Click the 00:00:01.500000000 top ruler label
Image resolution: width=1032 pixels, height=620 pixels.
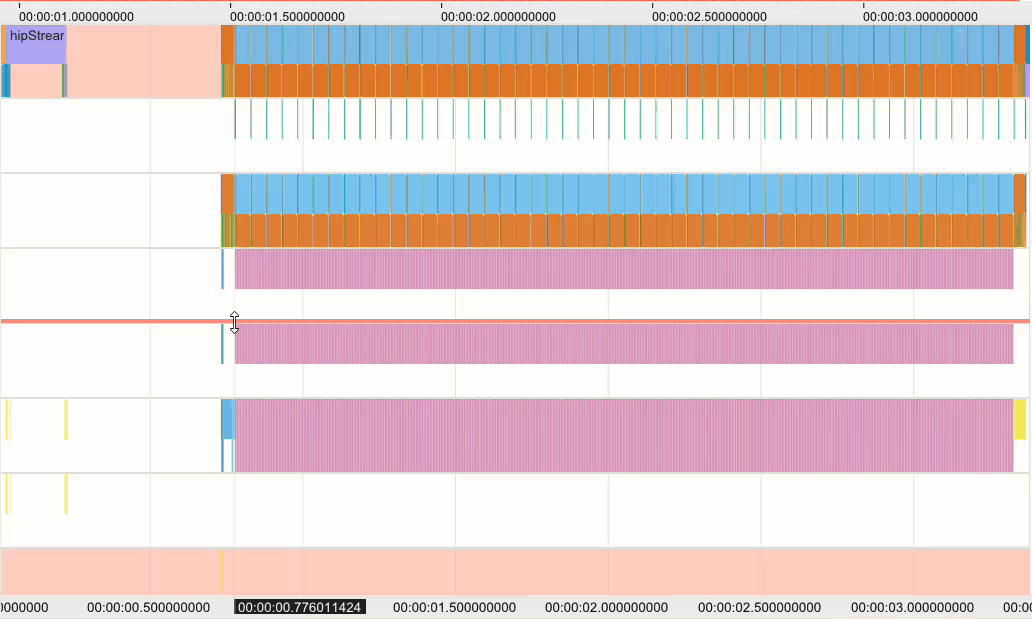(x=287, y=17)
